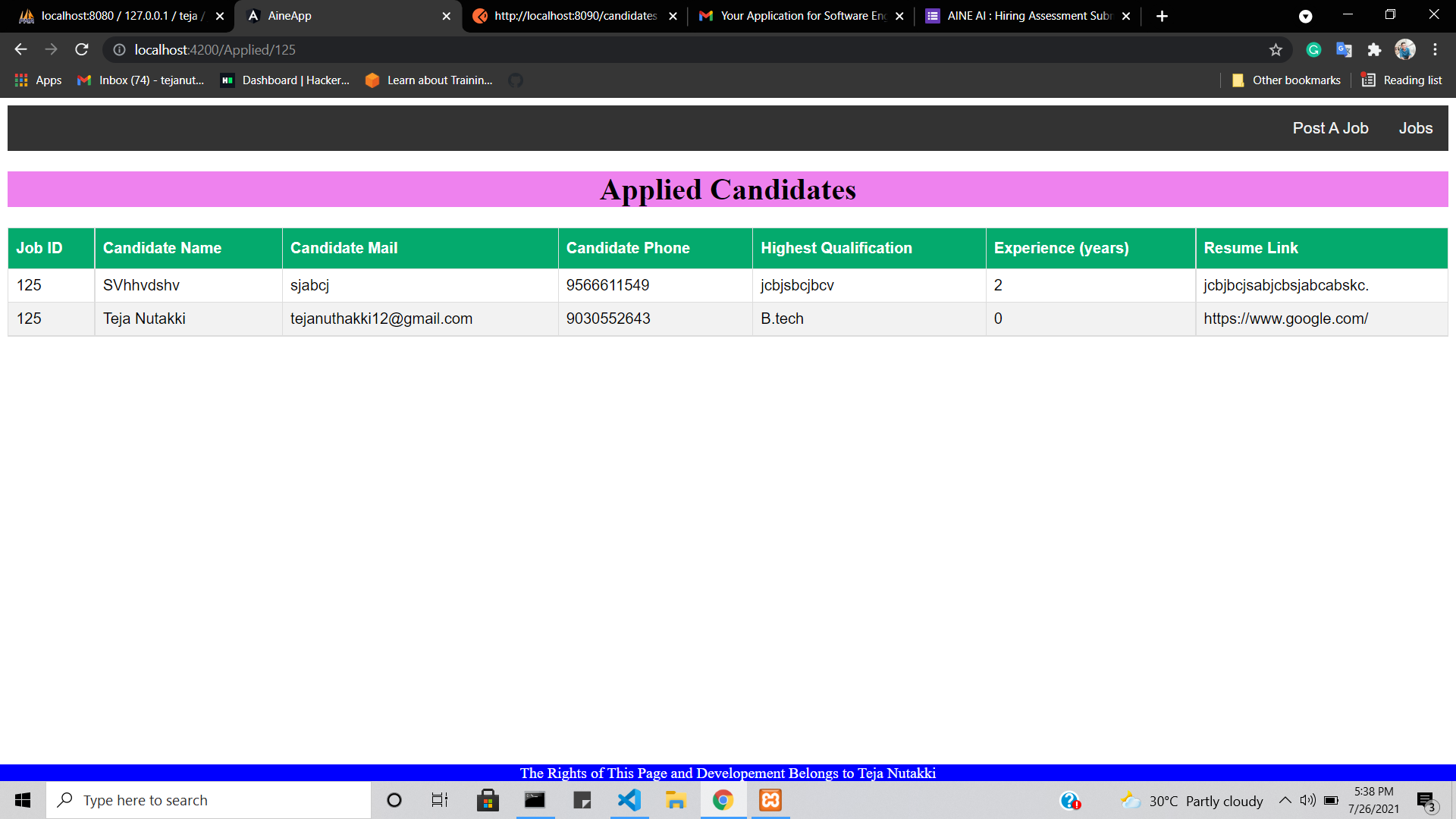Click the Post A Job link

coord(1330,128)
